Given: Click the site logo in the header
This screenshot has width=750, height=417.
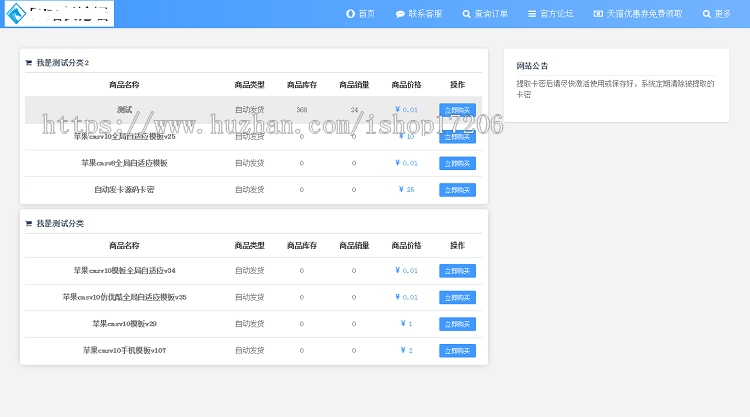Looking at the screenshot, I should [x=58, y=14].
